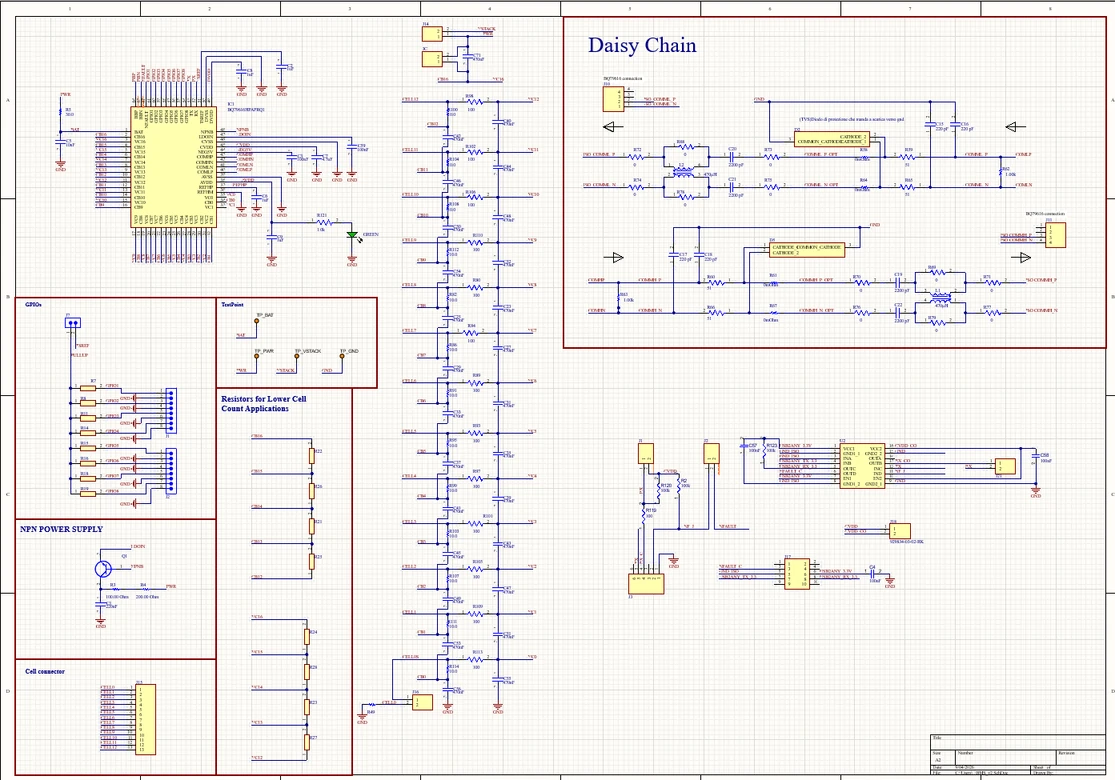This screenshot has width=1115, height=780.
Task: Select the L2 470uH common-mode choke
Action: click(x=684, y=171)
